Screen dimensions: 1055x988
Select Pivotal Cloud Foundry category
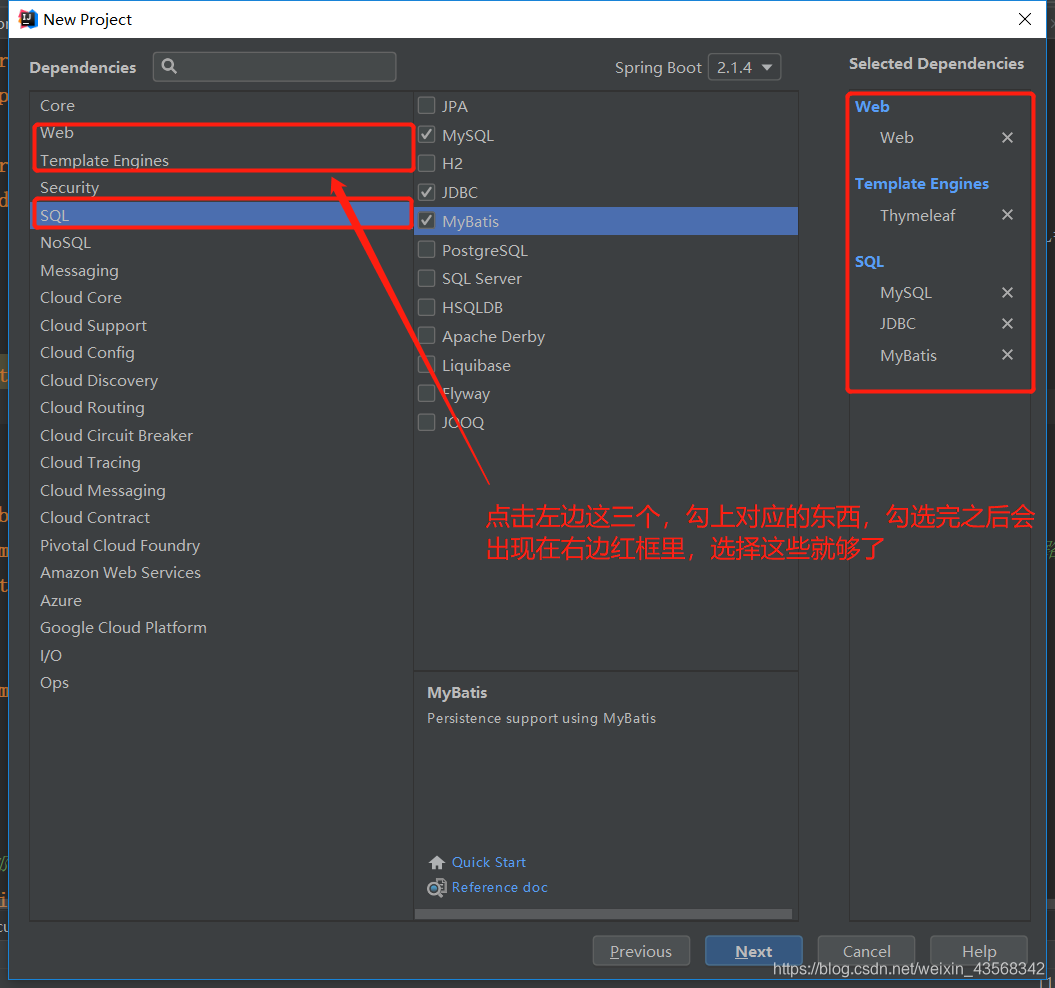coord(221,545)
